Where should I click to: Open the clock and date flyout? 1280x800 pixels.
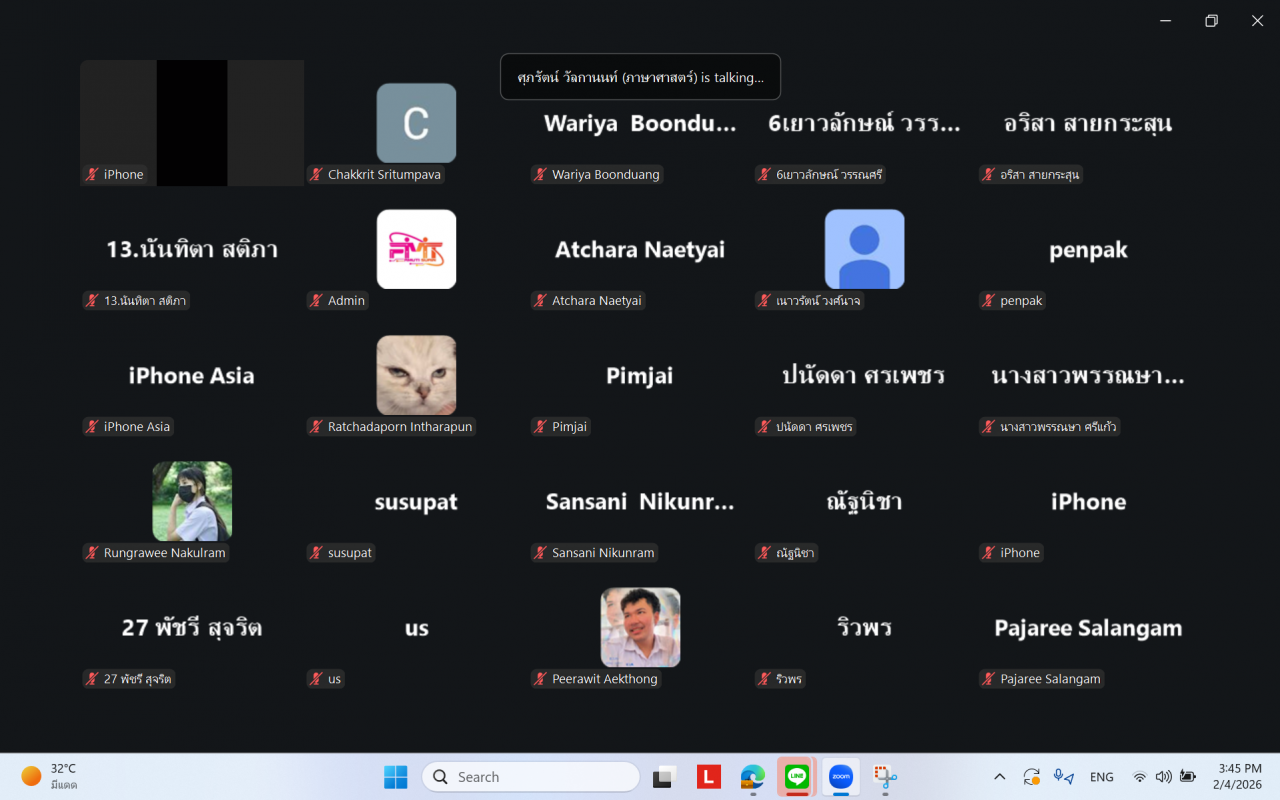coord(1239,777)
